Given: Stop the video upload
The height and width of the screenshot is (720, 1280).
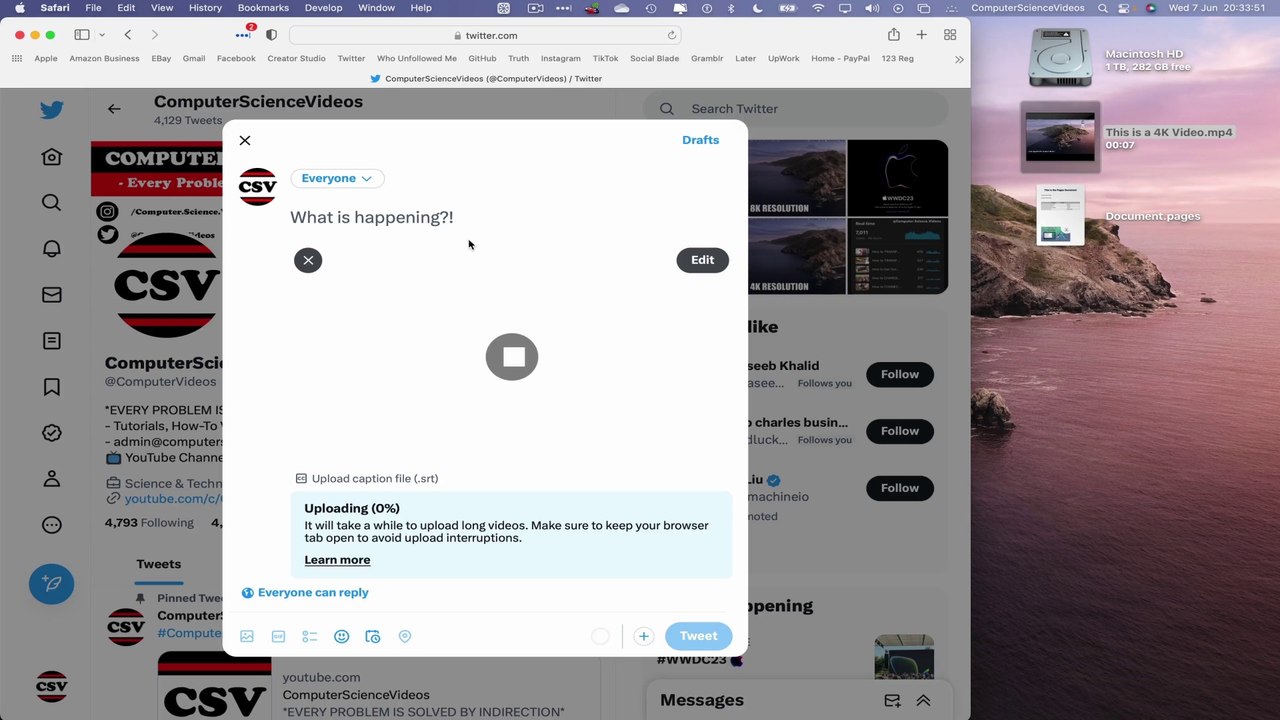Looking at the screenshot, I should click(512, 357).
